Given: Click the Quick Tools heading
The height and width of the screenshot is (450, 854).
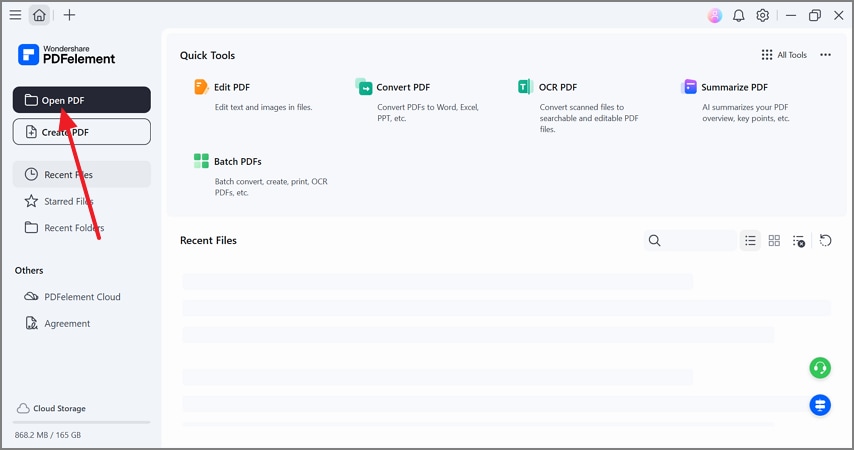Looking at the screenshot, I should tap(208, 55).
